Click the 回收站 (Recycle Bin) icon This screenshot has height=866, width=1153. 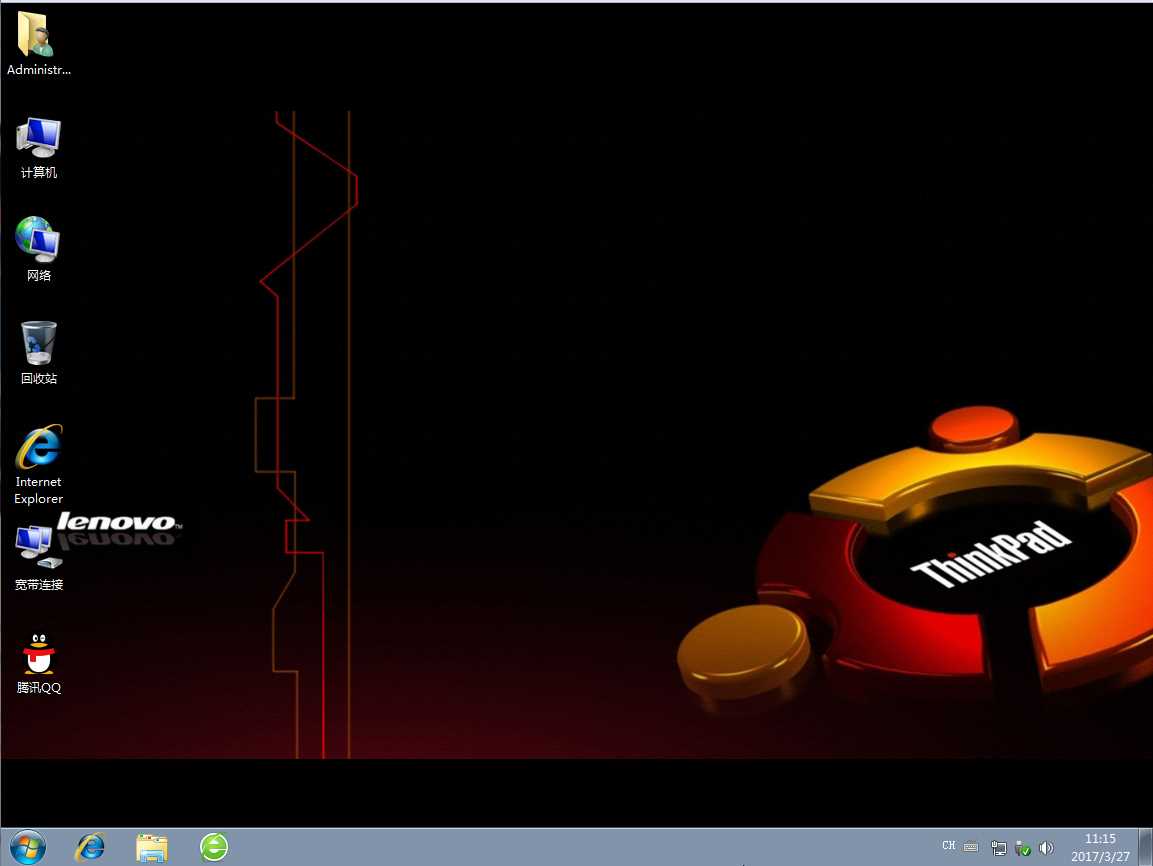pos(38,352)
